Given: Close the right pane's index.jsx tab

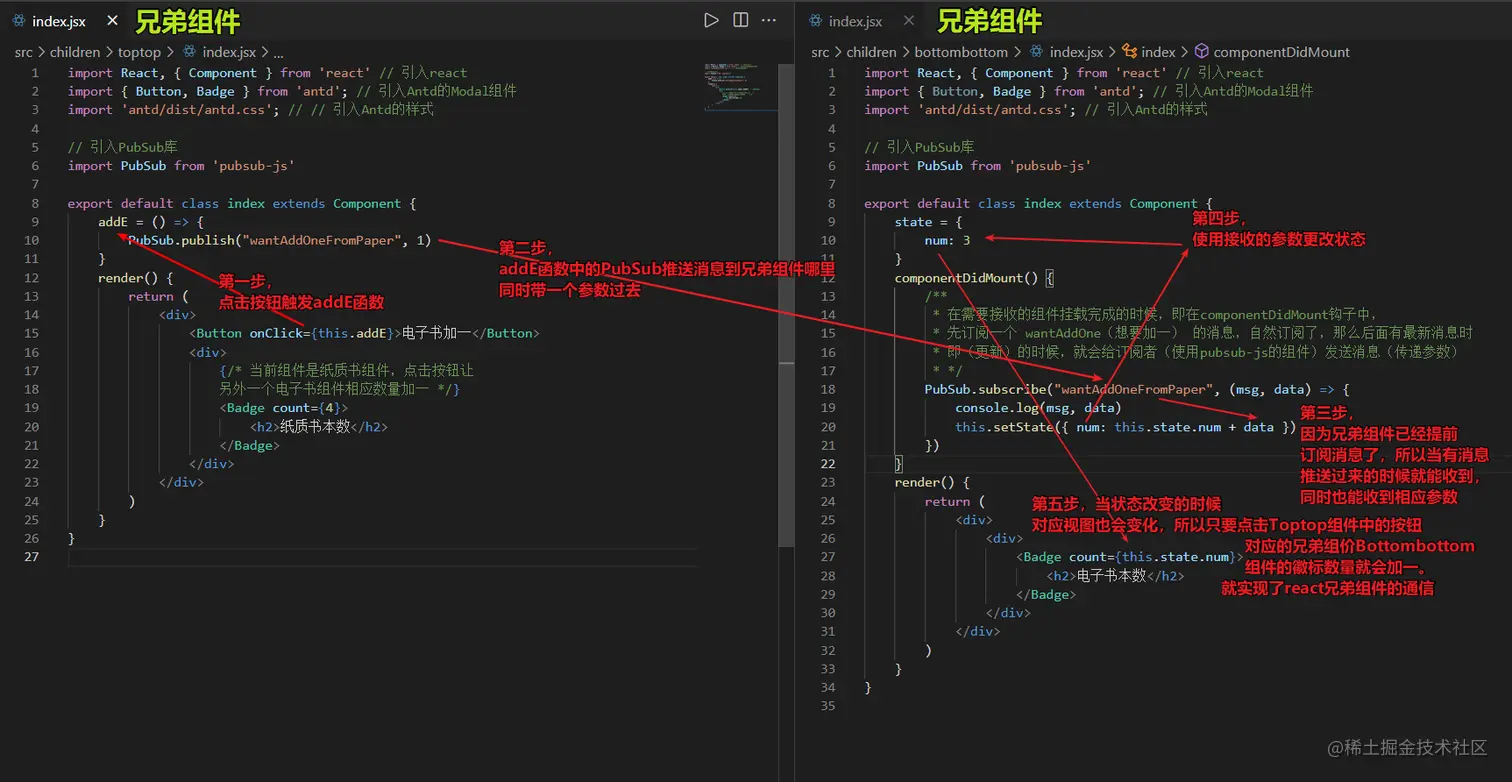Looking at the screenshot, I should point(908,21).
